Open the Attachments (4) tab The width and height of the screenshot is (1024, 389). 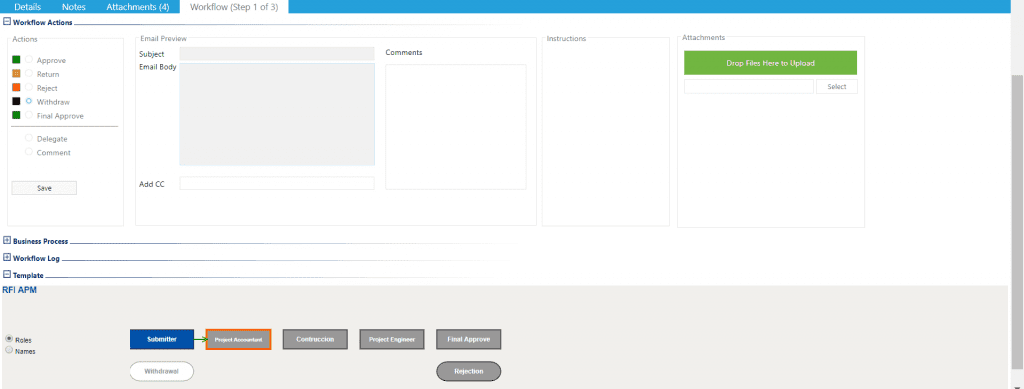pos(138,7)
